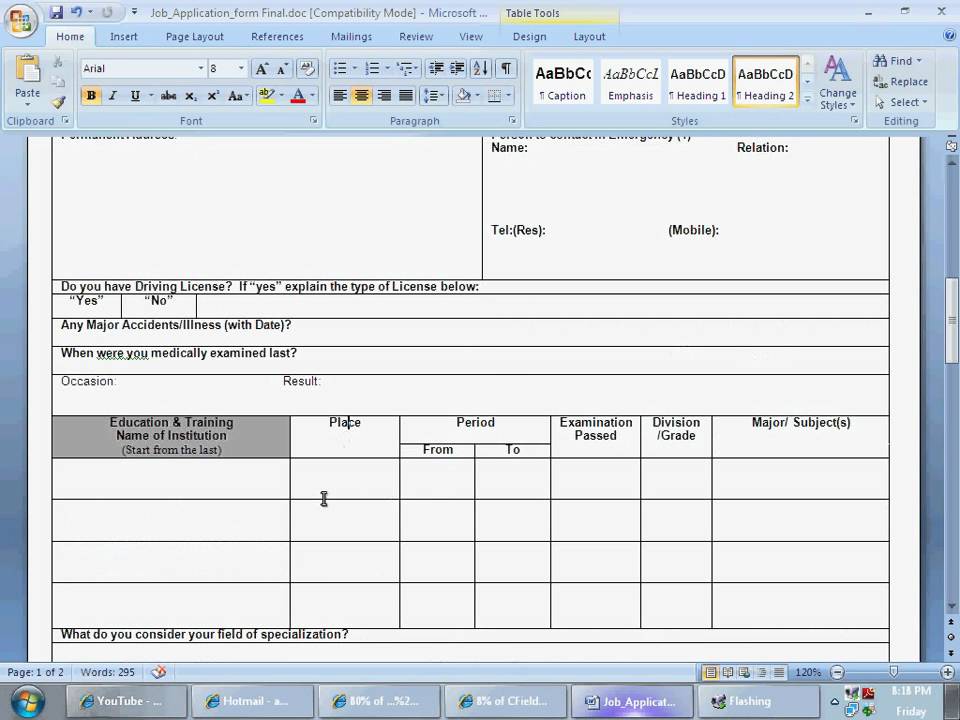The height and width of the screenshot is (720, 960).
Task: Open the Arial font name dropdown
Action: 200,68
